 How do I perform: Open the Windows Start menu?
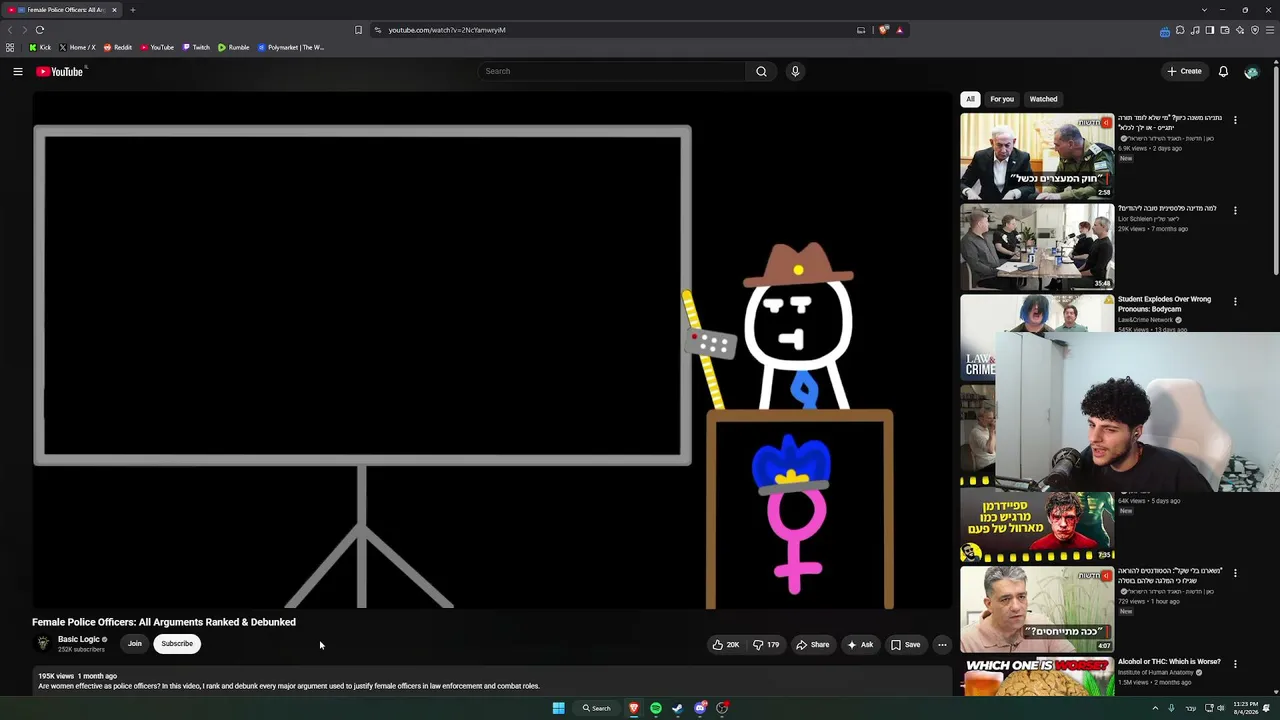pyautogui.click(x=559, y=708)
